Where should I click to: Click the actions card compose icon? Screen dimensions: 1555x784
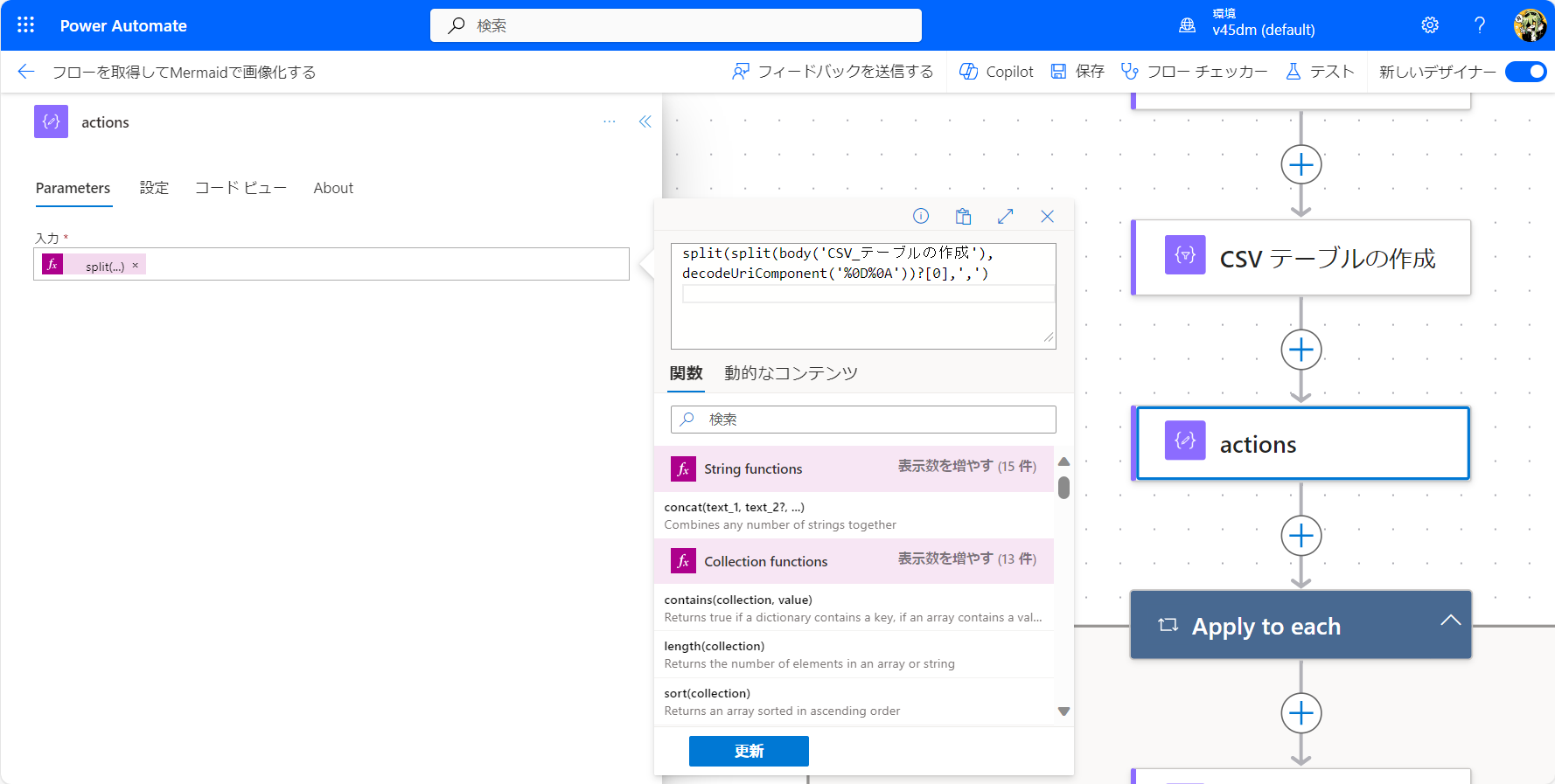click(1185, 440)
